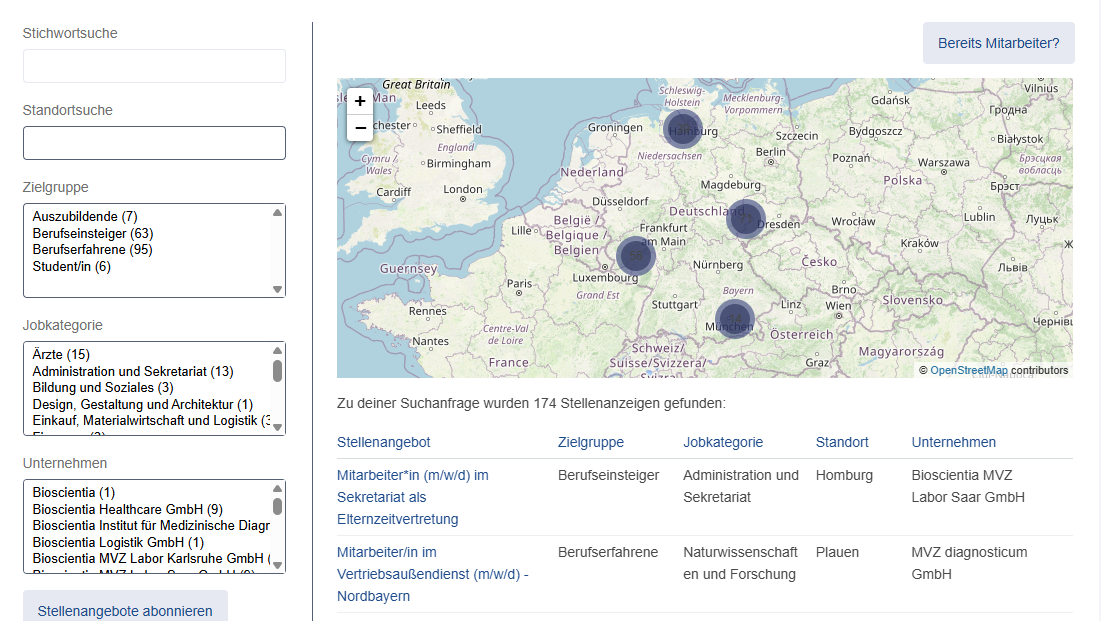Screen dimensions: 1101x621
Task: Focus the Stichwortsuche input field
Action: click(x=154, y=66)
